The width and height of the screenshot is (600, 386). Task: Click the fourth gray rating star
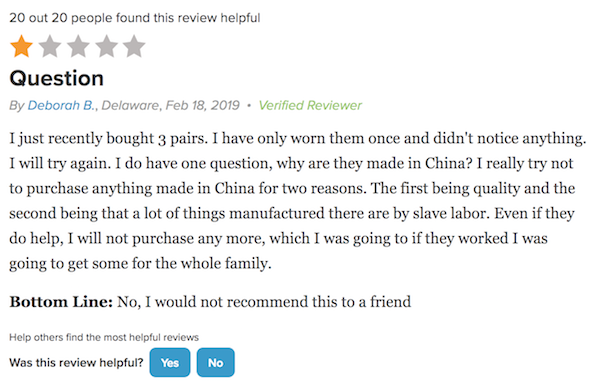[x=106, y=46]
